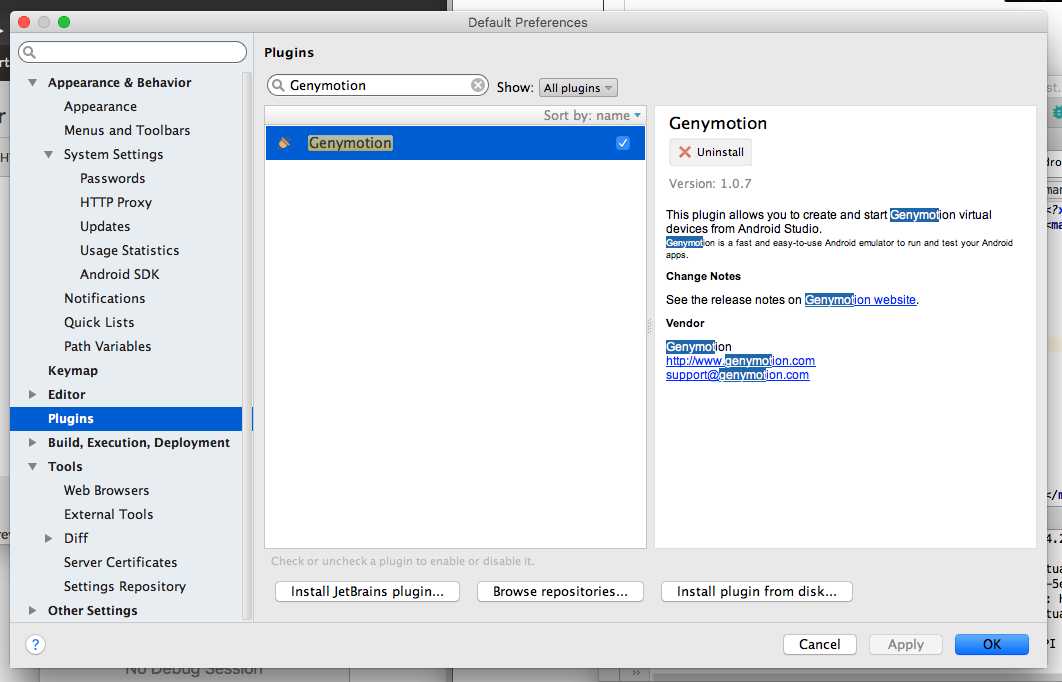Click support@genymotion.com email link
This screenshot has height=682, width=1062.
737,375
